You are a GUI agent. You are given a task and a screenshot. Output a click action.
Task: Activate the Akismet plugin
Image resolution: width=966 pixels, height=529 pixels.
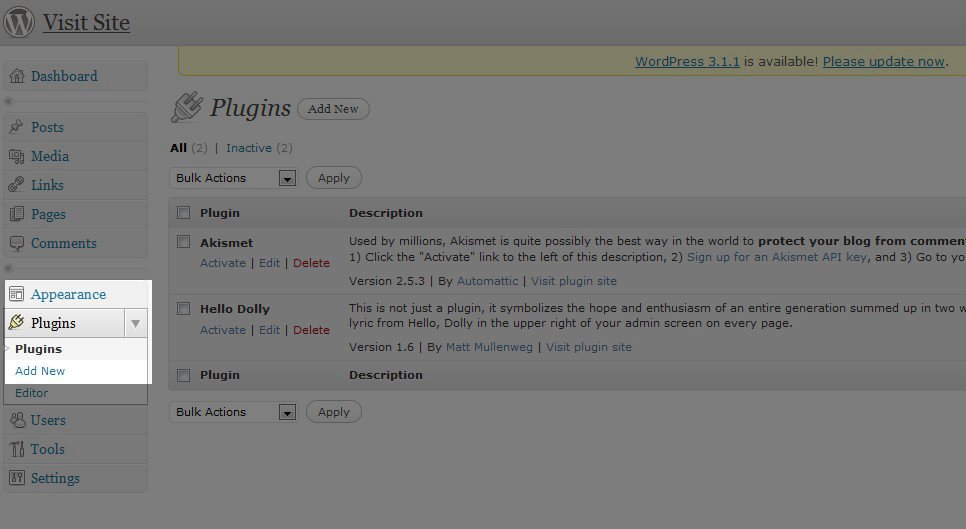click(223, 263)
